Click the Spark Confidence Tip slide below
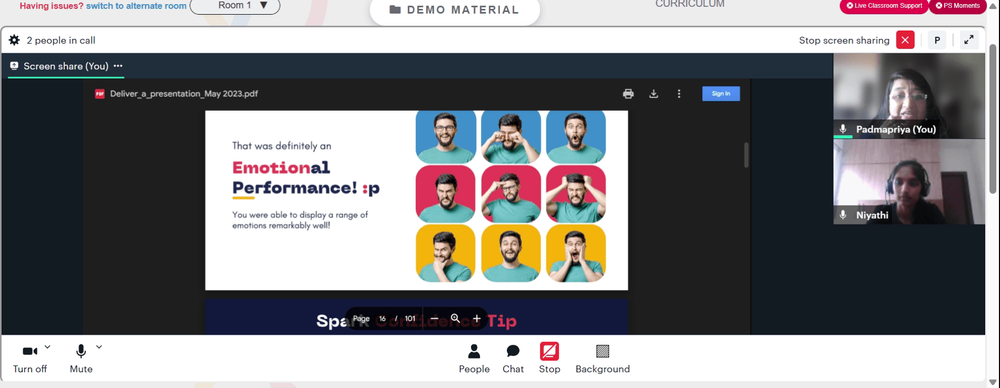The width and height of the screenshot is (1000, 388). click(416, 317)
